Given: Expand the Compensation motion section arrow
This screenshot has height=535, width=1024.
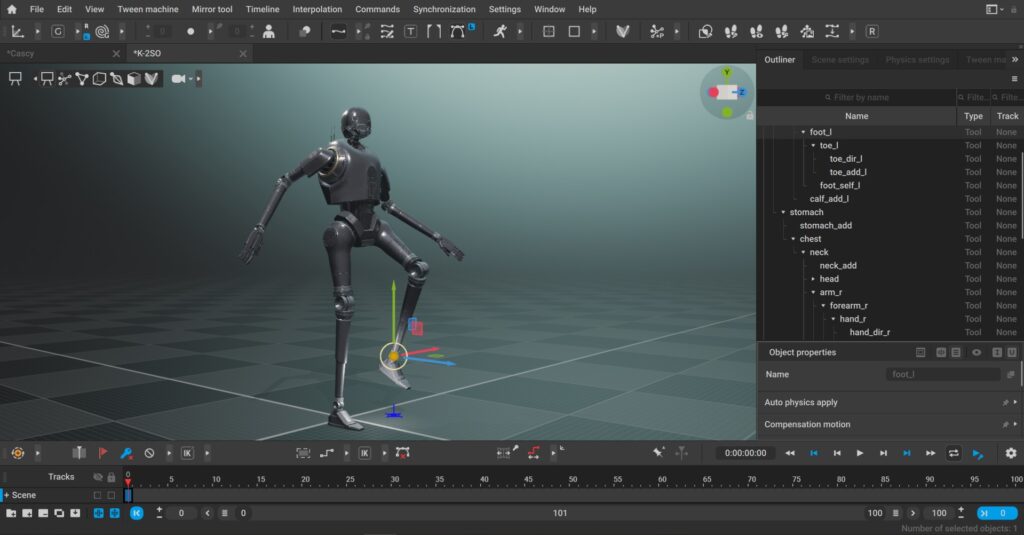Looking at the screenshot, I should [x=1015, y=425].
